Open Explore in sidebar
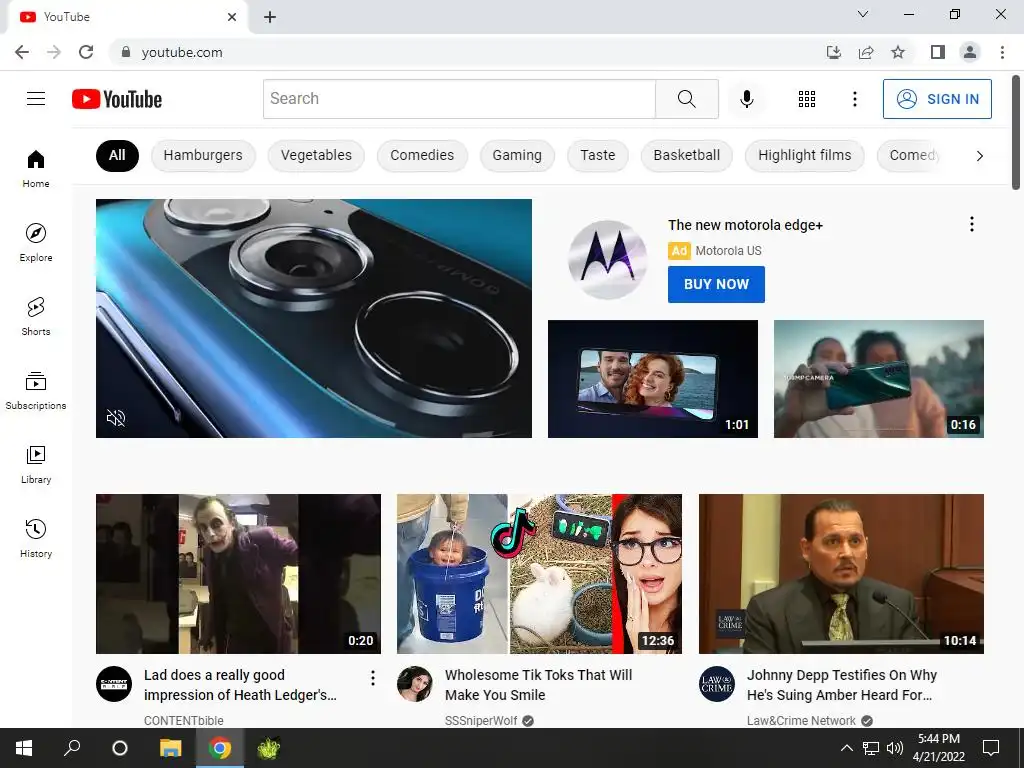The image size is (1024, 768). click(36, 243)
